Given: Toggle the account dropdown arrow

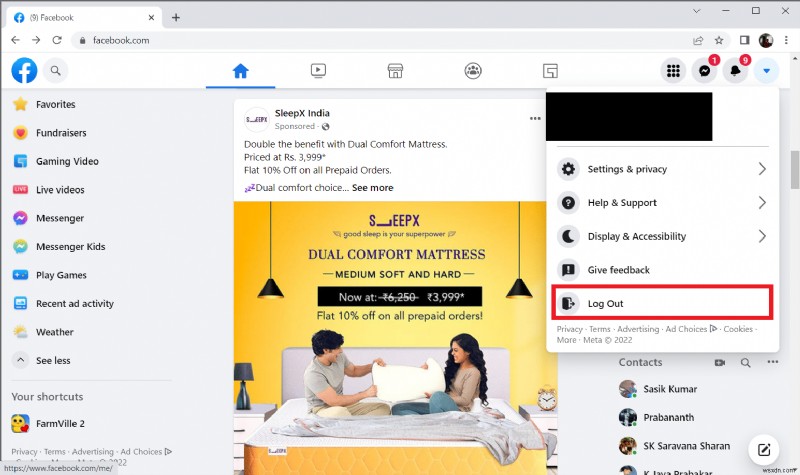Looking at the screenshot, I should [766, 71].
